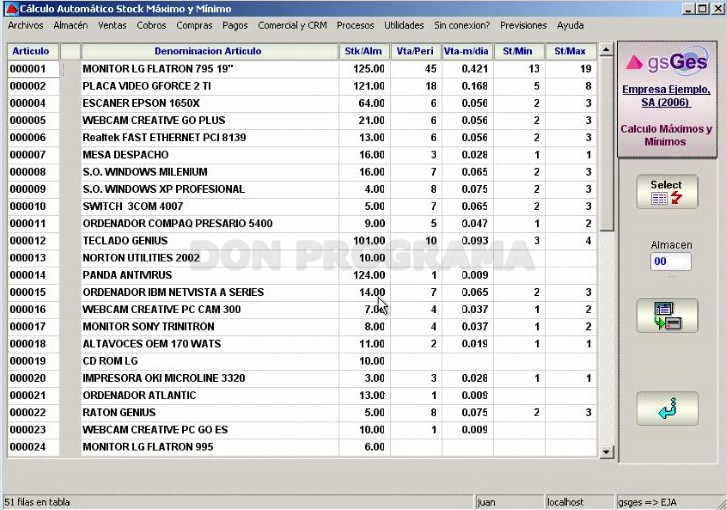Click the scrollbar up arrow

[x=606, y=50]
